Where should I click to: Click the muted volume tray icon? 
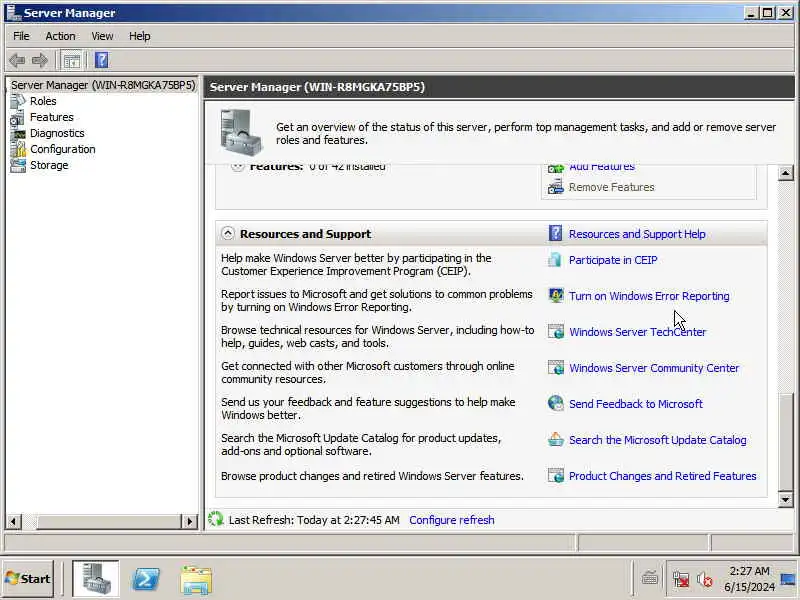coord(705,580)
